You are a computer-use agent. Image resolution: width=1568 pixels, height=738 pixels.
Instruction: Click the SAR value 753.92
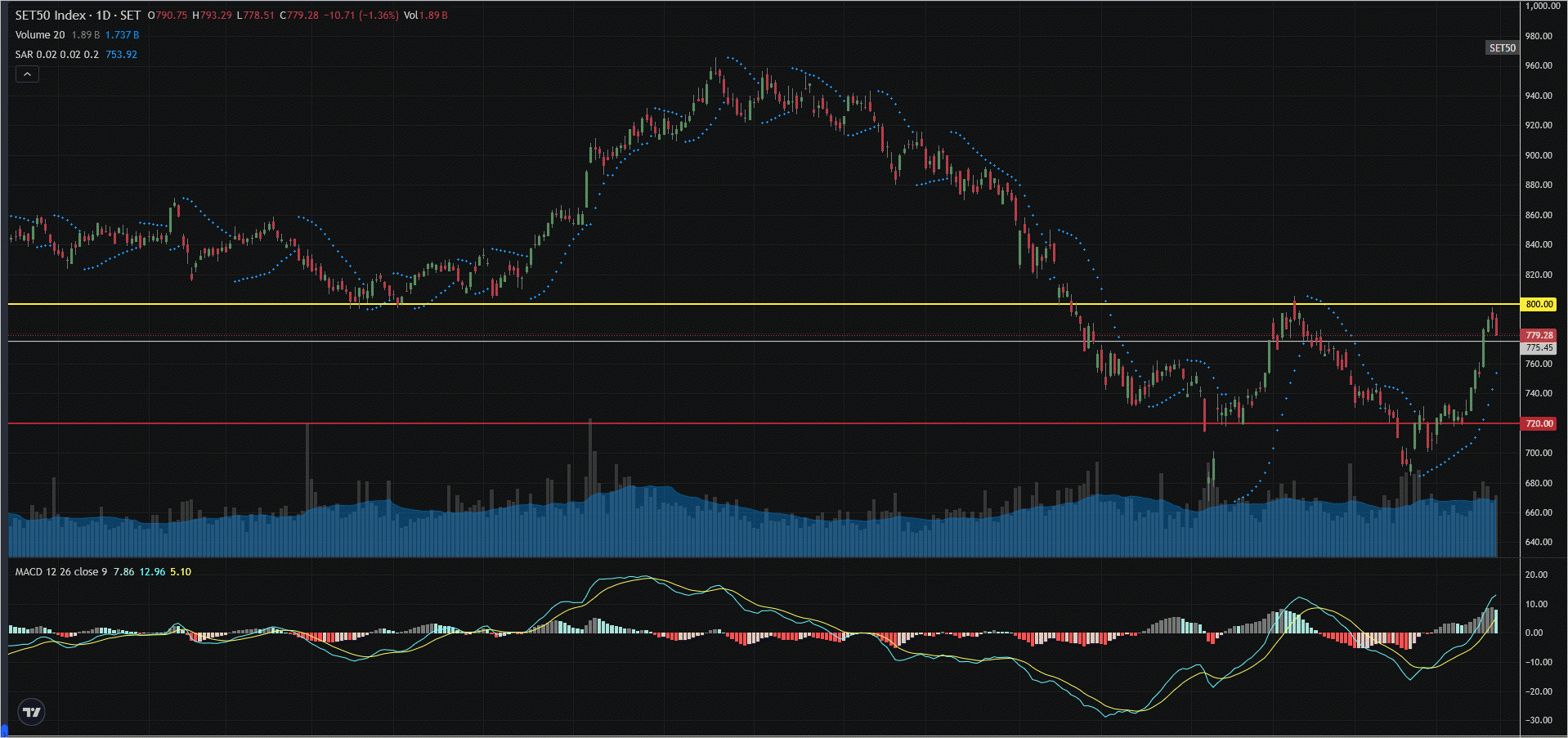121,55
